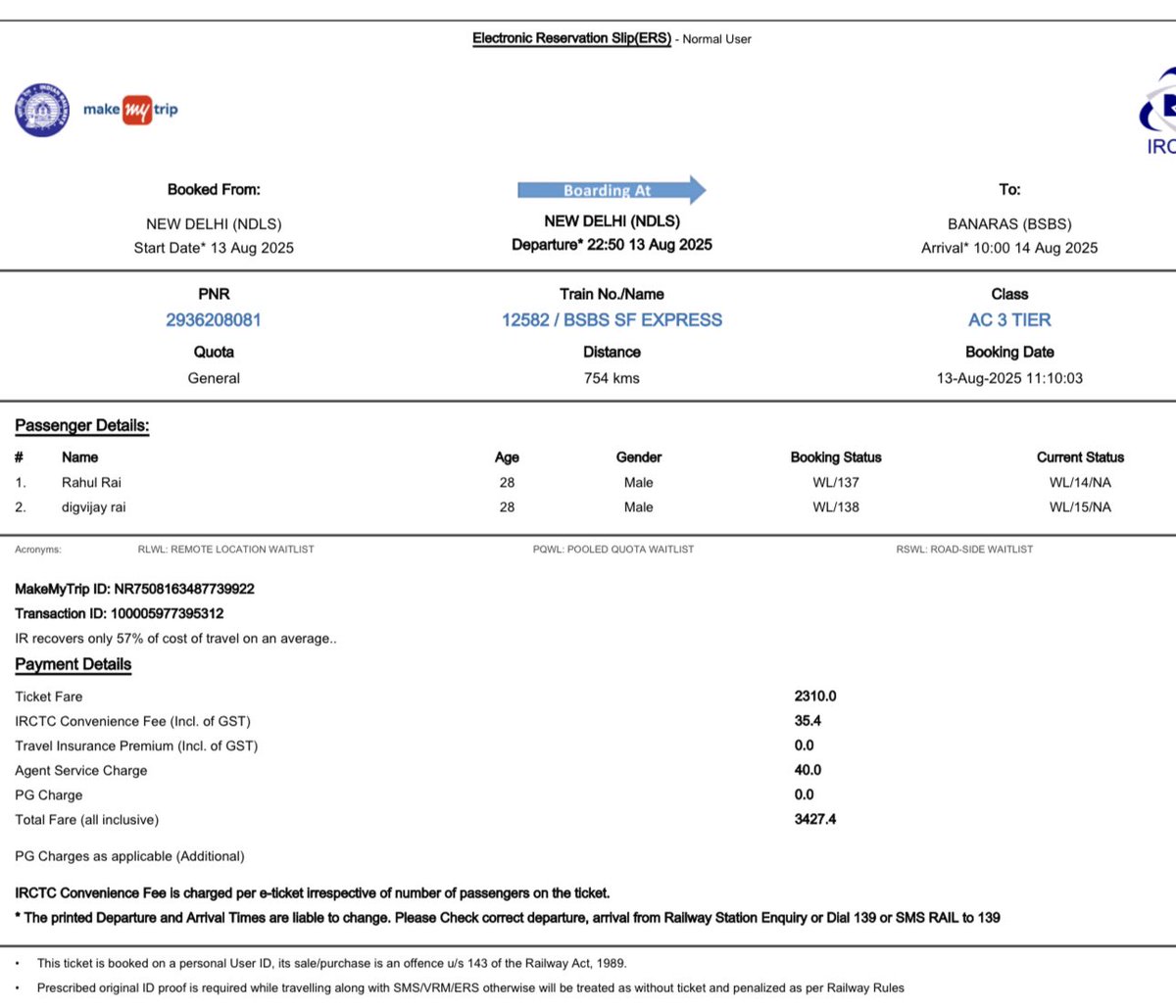Click the Booking Status column header
The width and height of the screenshot is (1176, 1008).
coord(836,457)
